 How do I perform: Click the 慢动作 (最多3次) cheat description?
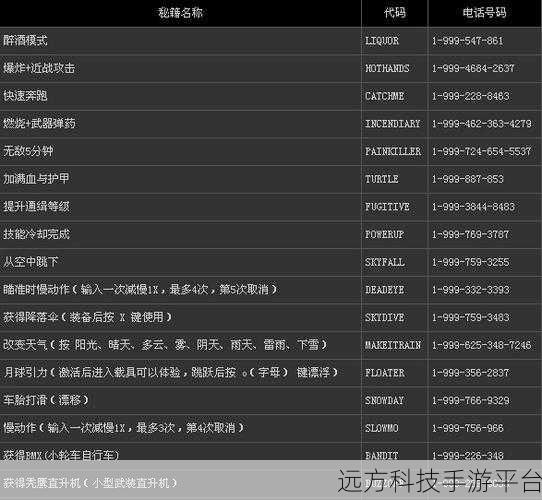[x=123, y=428]
